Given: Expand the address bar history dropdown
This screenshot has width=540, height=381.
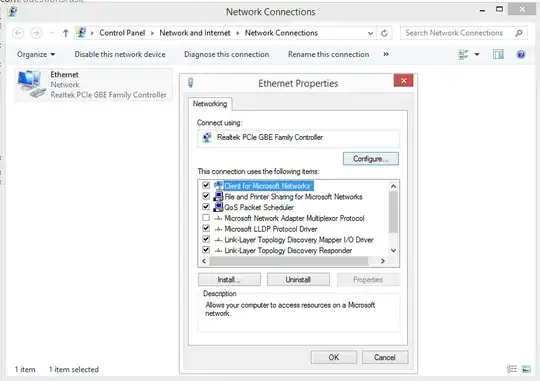Looking at the screenshot, I should pos(370,33).
